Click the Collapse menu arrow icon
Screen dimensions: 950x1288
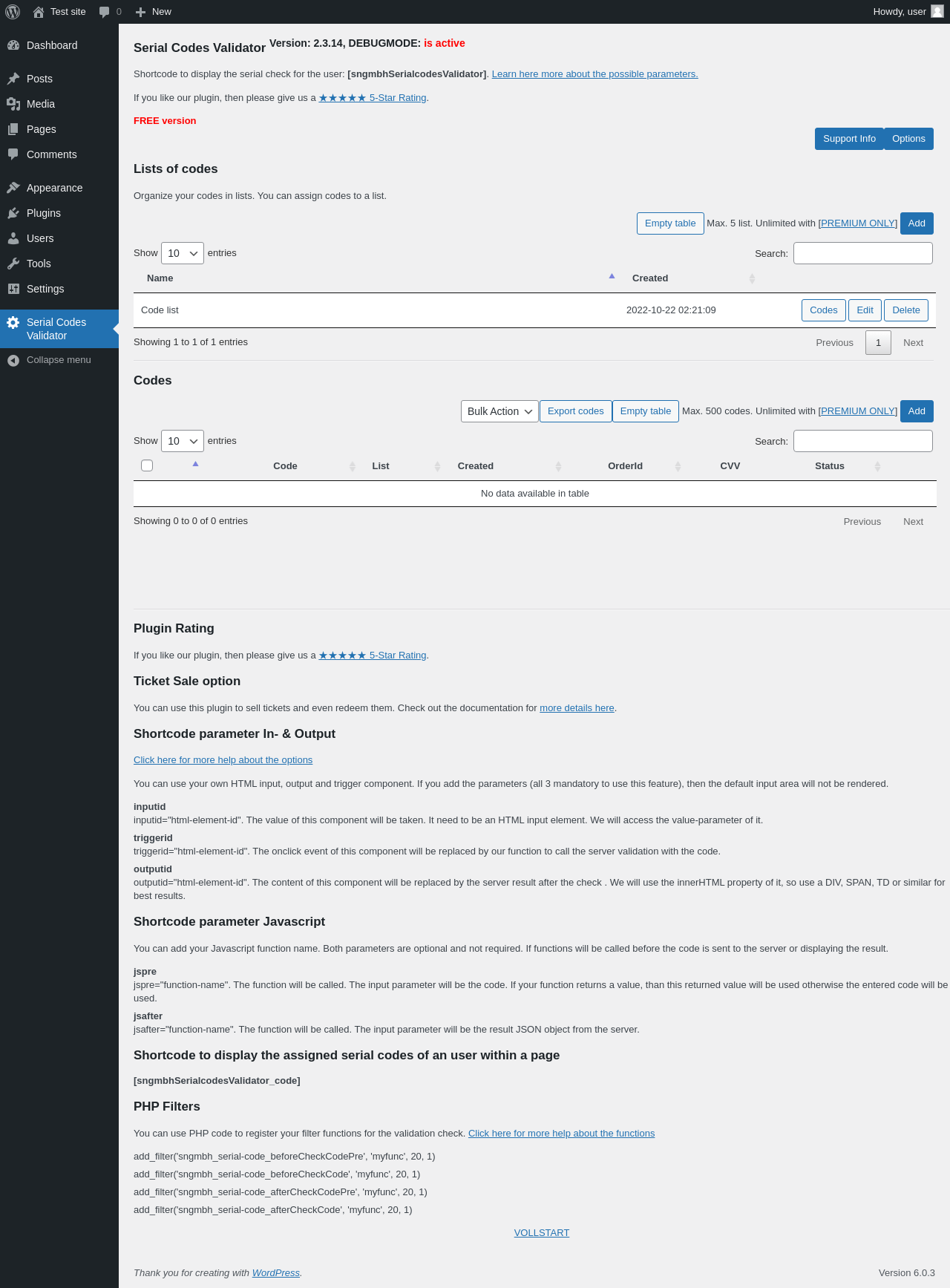pyautogui.click(x=13, y=360)
